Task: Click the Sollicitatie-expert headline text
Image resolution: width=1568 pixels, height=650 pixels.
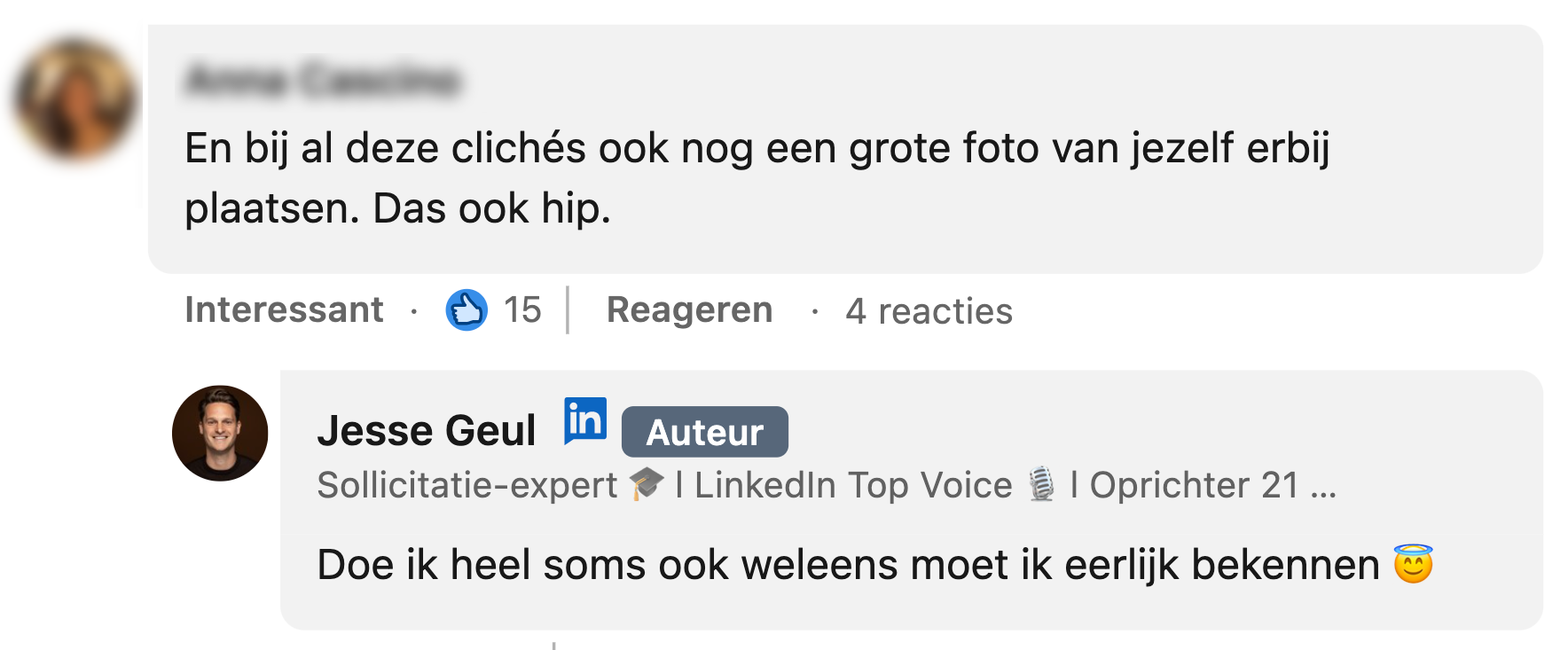Action: coord(467,485)
